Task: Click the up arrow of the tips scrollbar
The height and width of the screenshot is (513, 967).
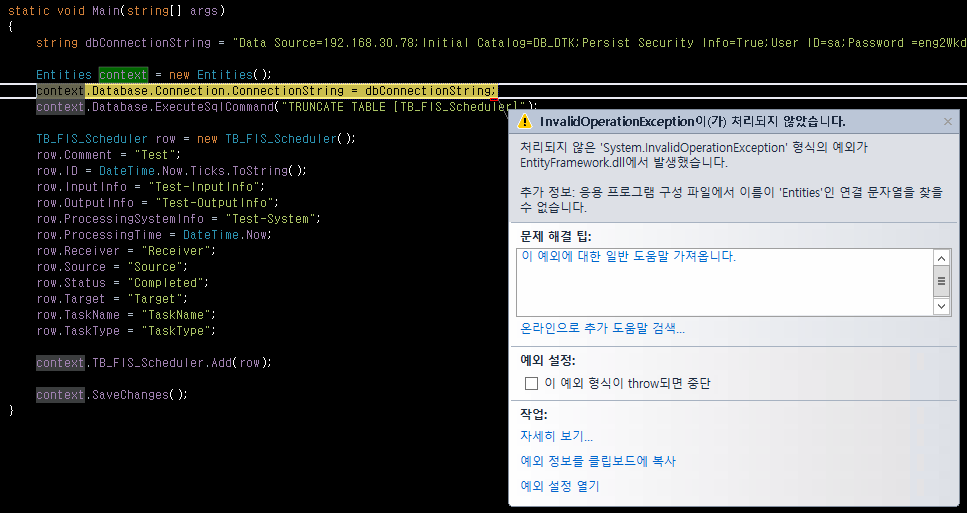Action: (x=941, y=258)
